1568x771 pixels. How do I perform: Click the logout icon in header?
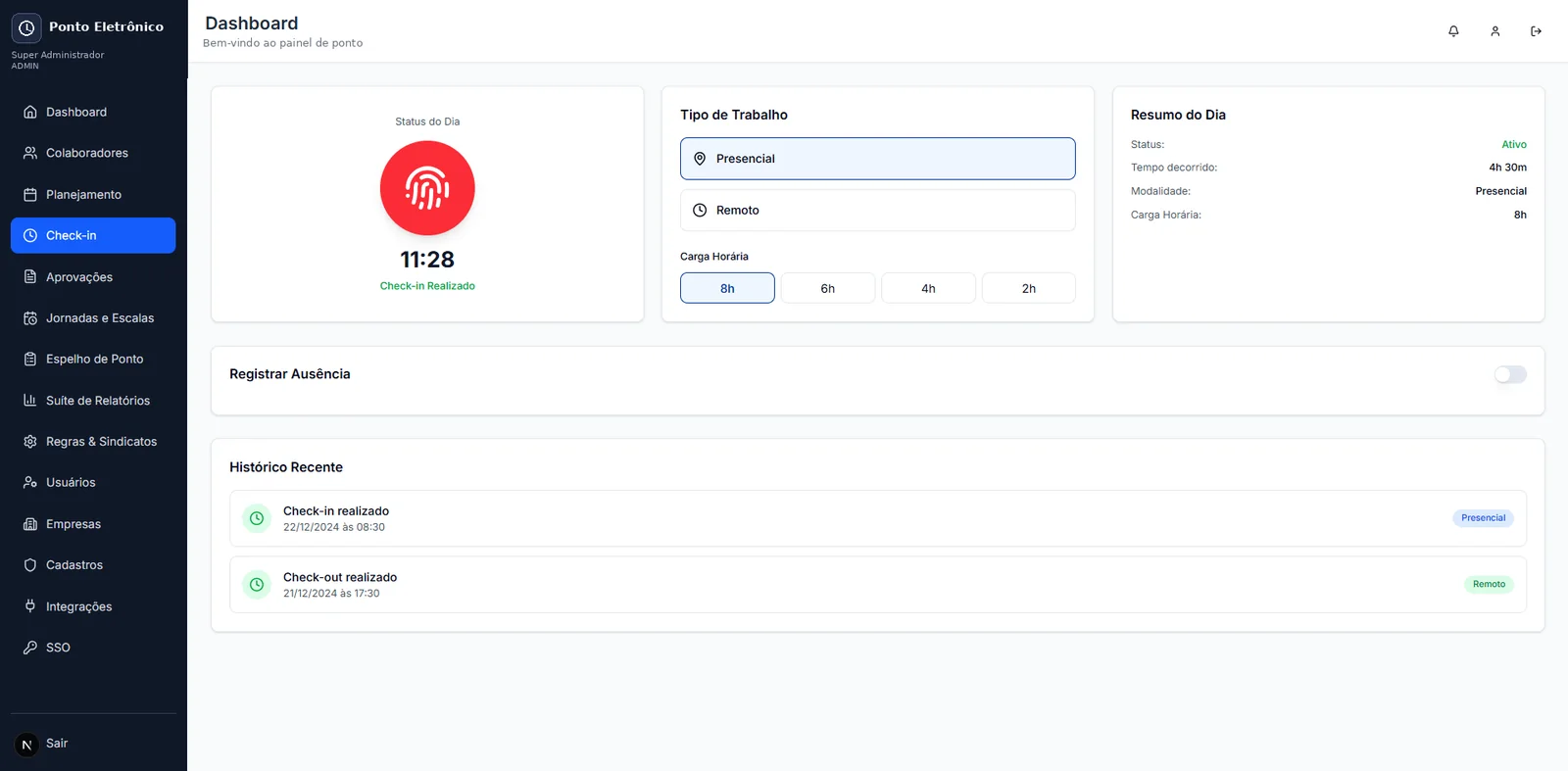click(x=1536, y=31)
